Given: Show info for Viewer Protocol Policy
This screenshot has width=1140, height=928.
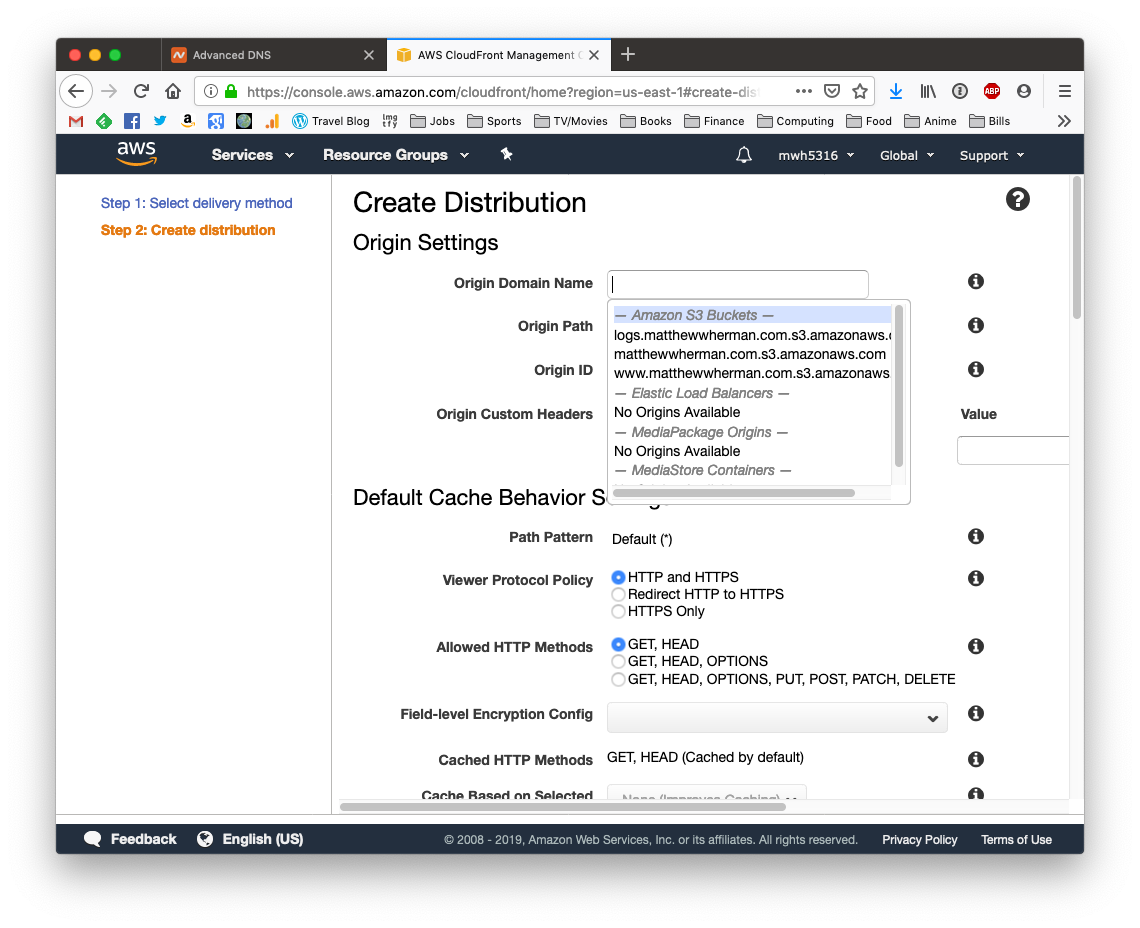Looking at the screenshot, I should 976,578.
